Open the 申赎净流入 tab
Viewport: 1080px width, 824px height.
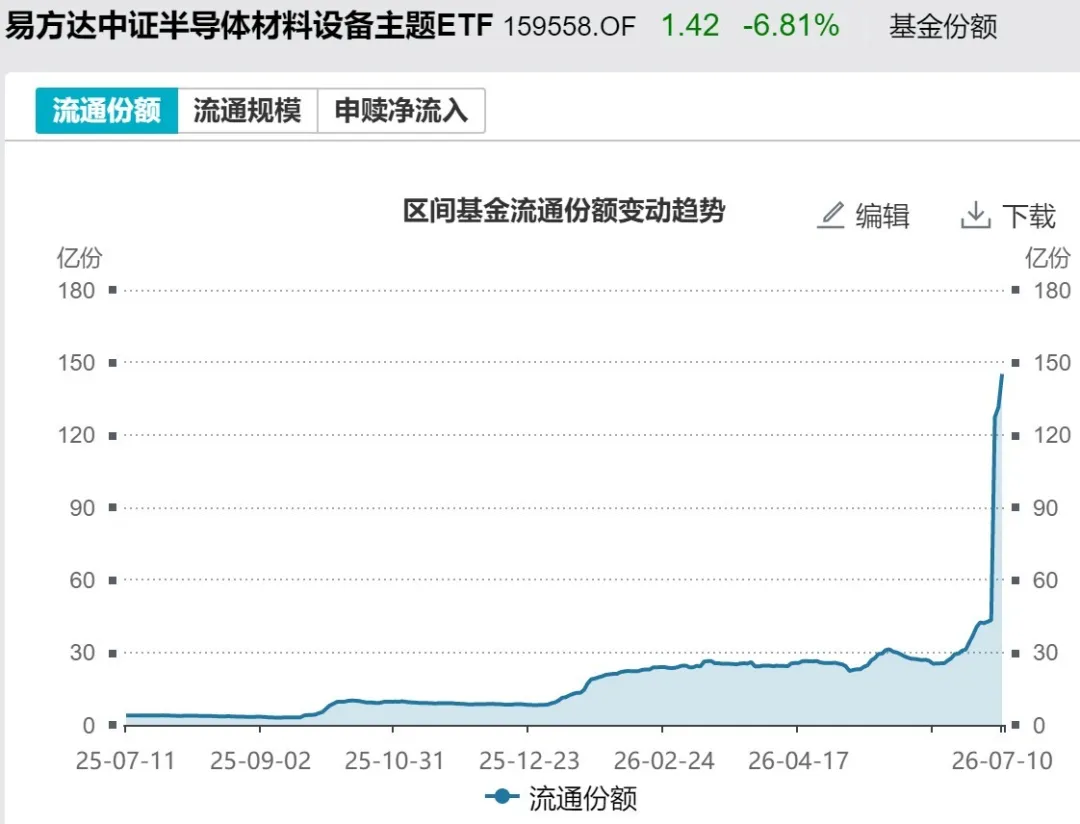[x=402, y=110]
